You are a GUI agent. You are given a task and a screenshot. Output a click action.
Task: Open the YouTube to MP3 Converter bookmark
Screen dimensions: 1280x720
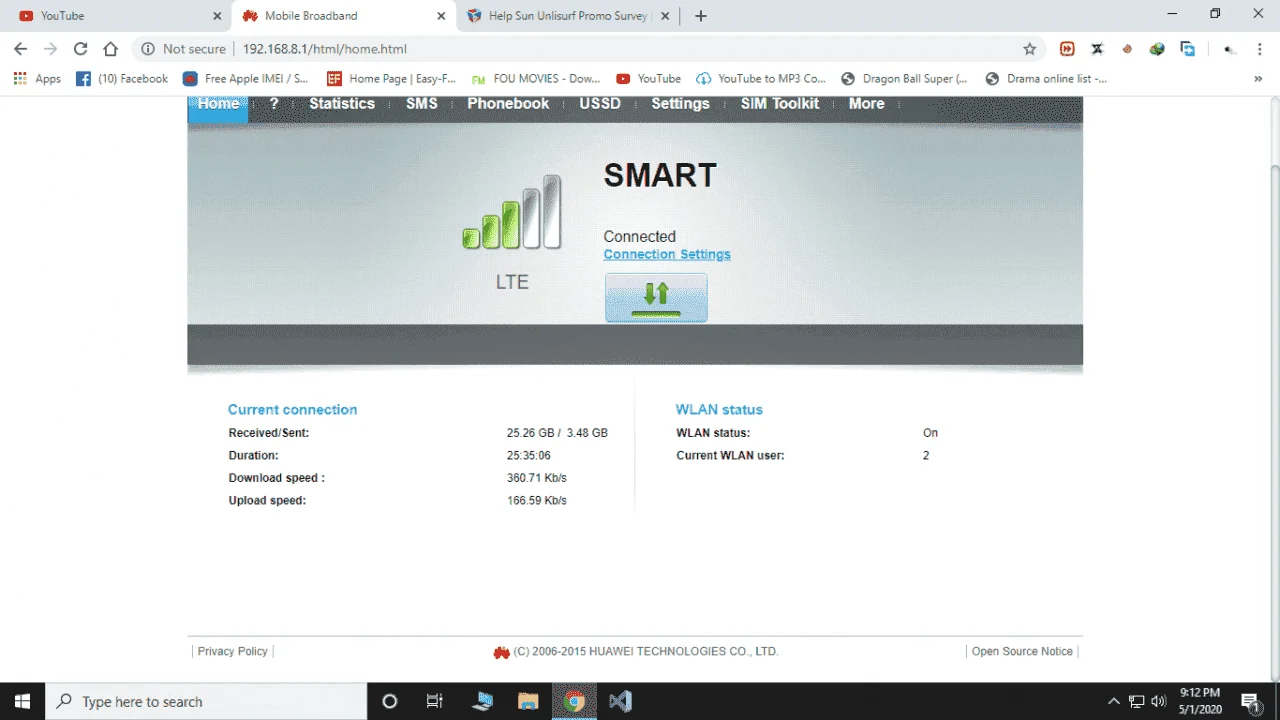[762, 79]
